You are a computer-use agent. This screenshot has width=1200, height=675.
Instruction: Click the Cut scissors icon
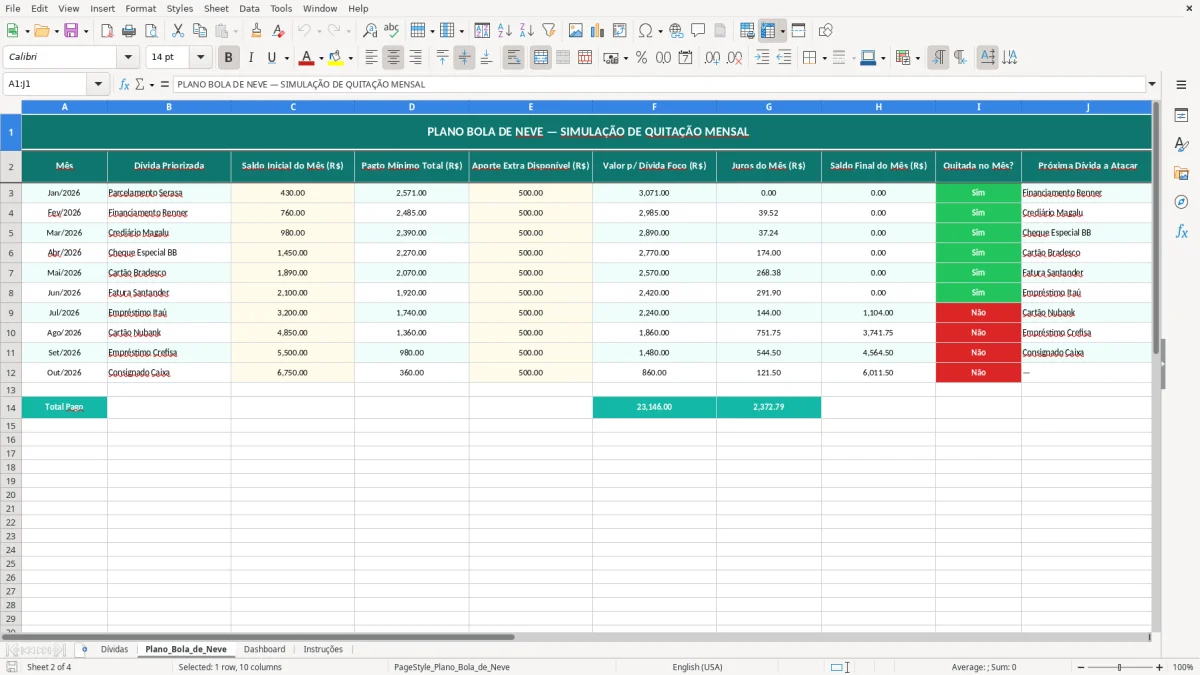pos(178,31)
